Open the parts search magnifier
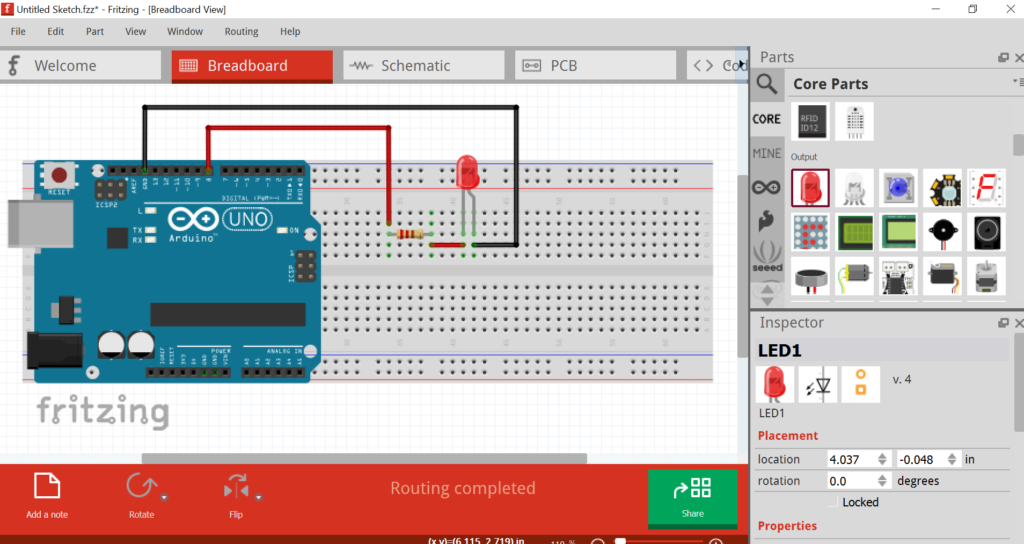Image resolution: width=1024 pixels, height=544 pixels. (767, 85)
